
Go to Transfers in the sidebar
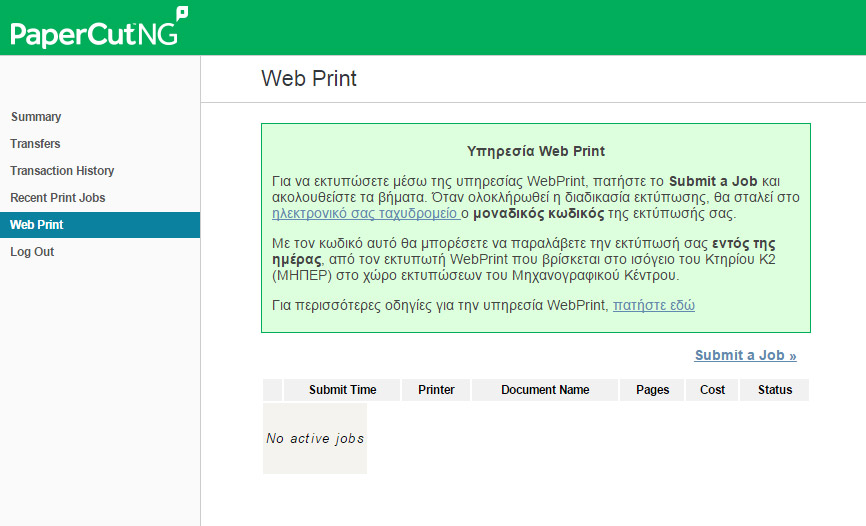coord(35,144)
